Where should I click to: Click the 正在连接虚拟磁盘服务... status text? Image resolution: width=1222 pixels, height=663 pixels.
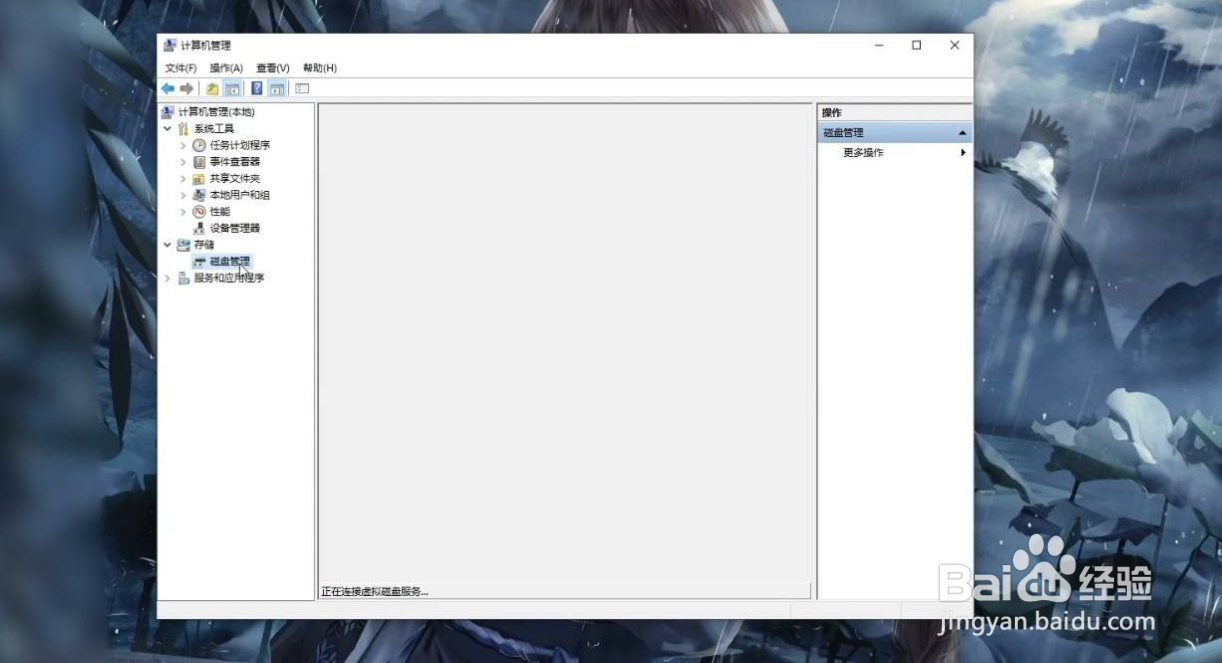(x=375, y=592)
